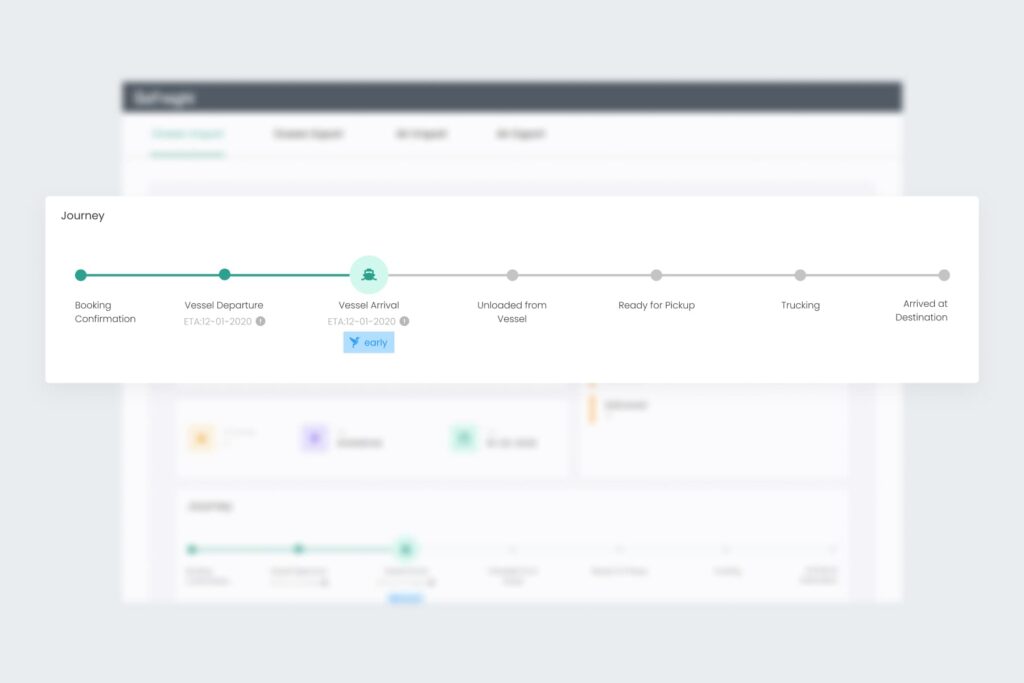This screenshot has width=1024, height=683.
Task: Click the blurred purple square icon
Action: click(x=315, y=438)
